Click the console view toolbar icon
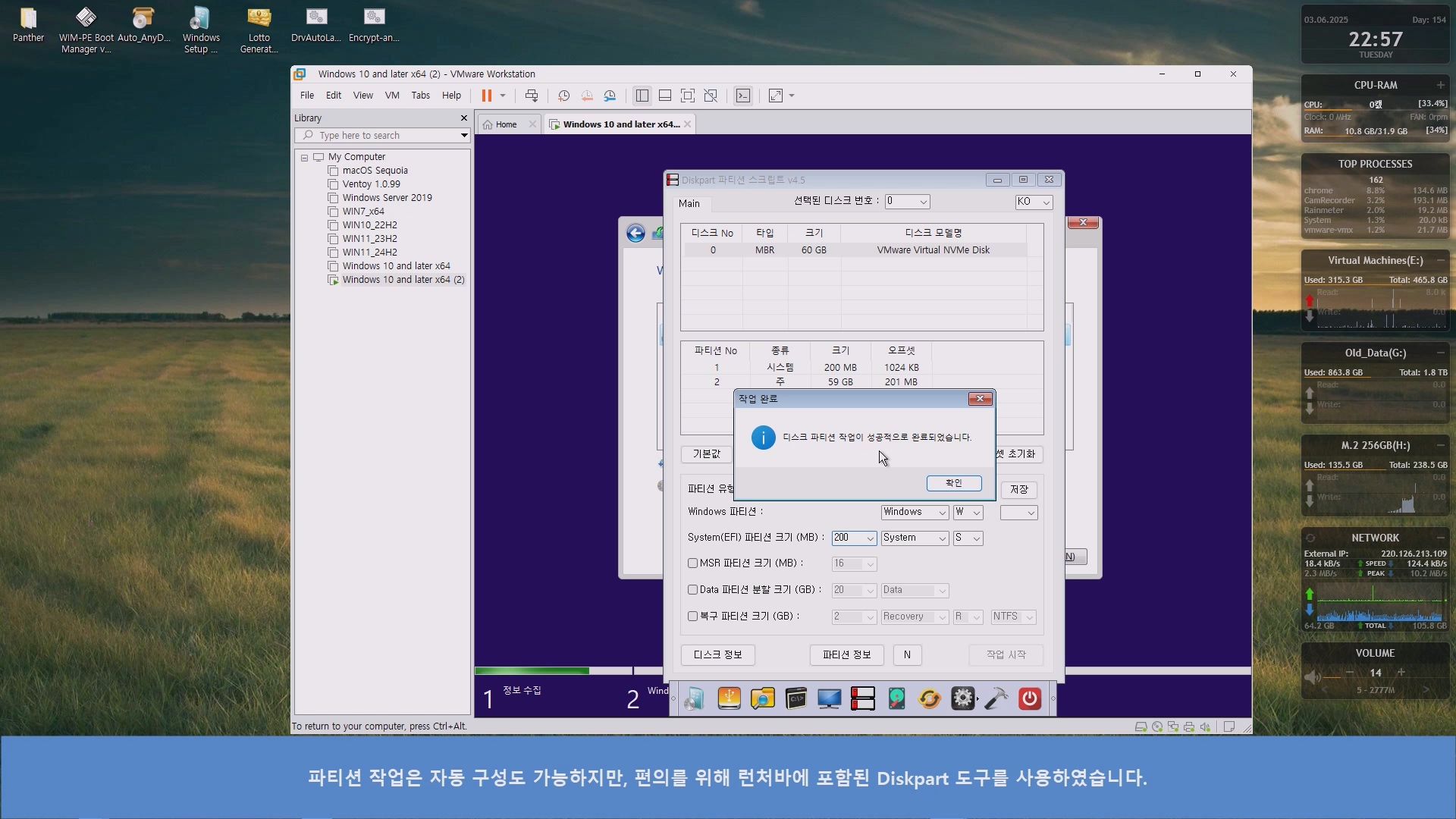 tap(743, 96)
